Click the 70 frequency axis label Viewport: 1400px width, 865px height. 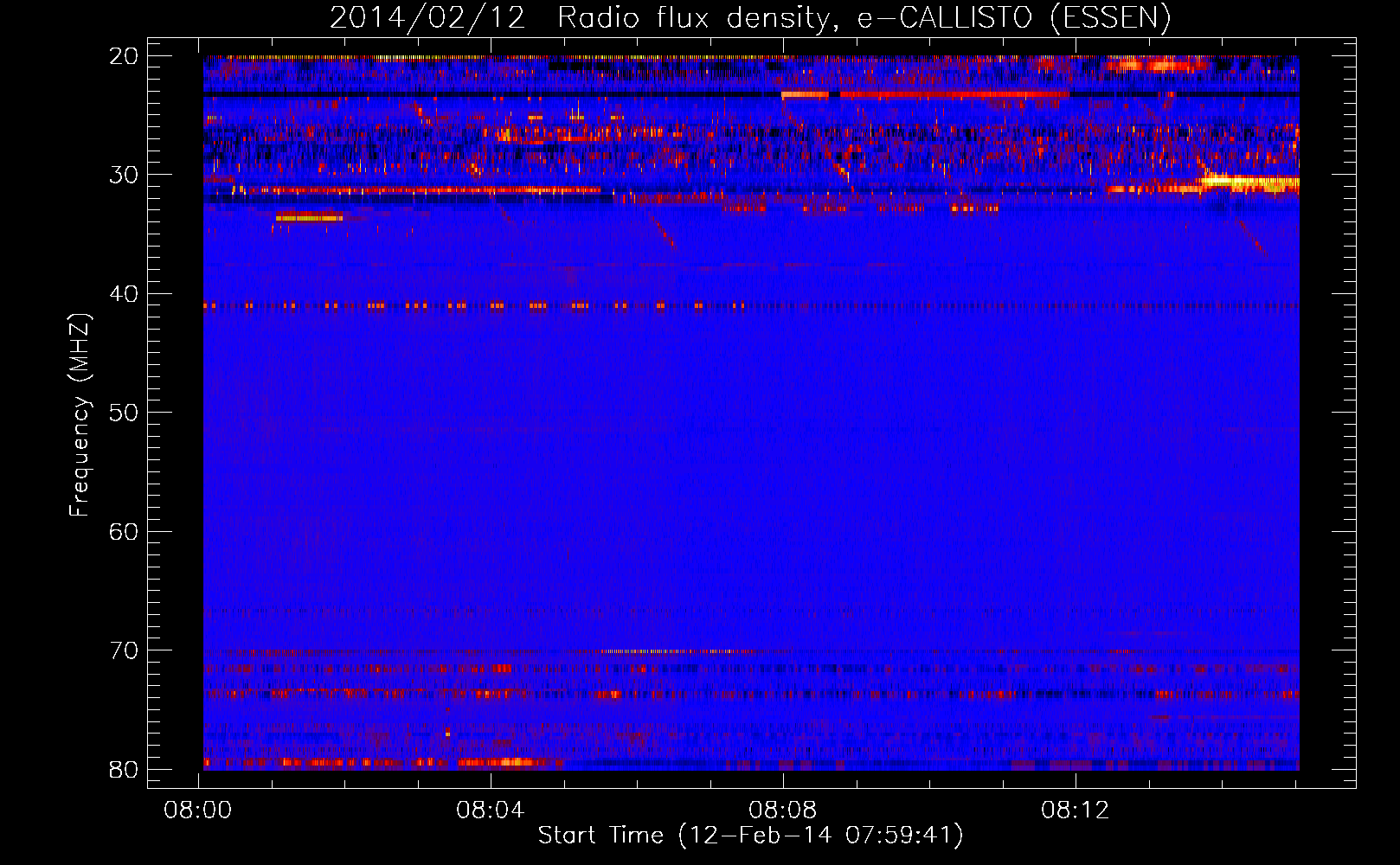pyautogui.click(x=124, y=650)
